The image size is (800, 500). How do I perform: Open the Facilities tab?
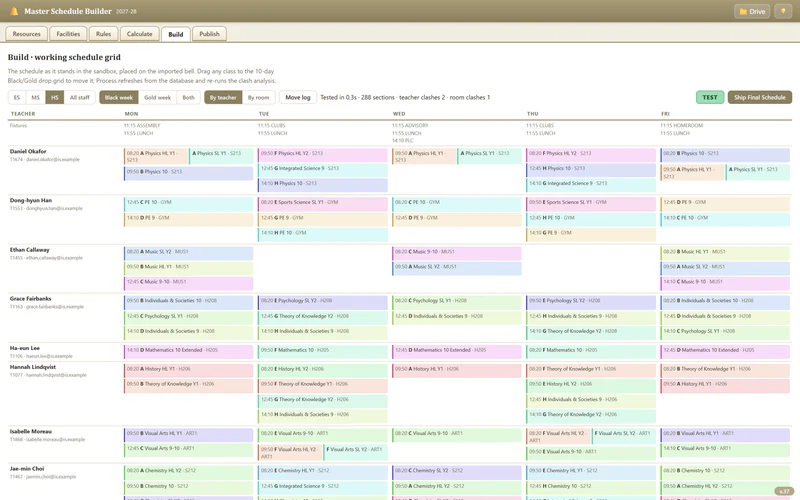click(68, 34)
